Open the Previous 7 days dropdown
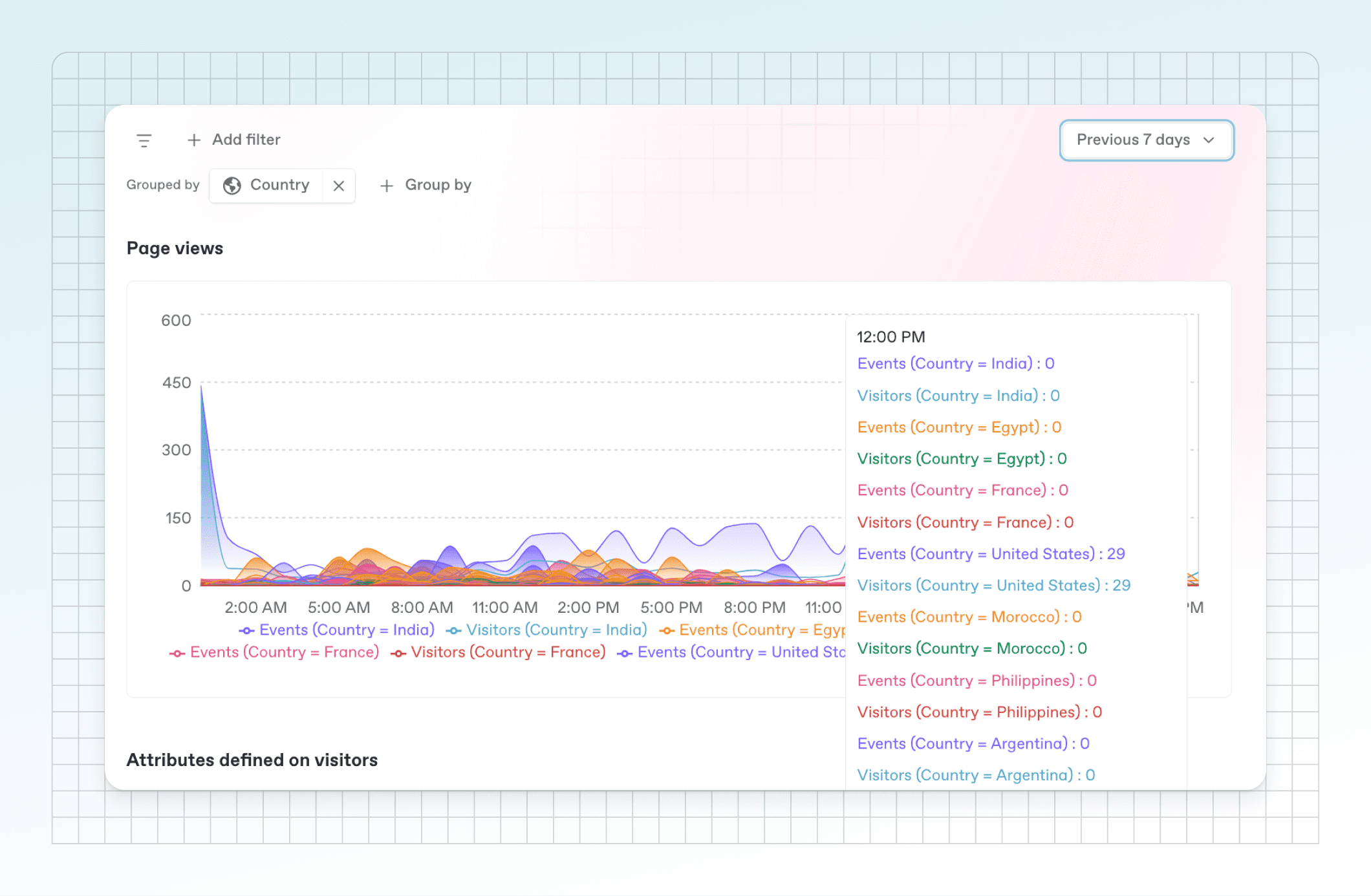Screen dimensions: 1371x896 pyautogui.click(x=1146, y=140)
